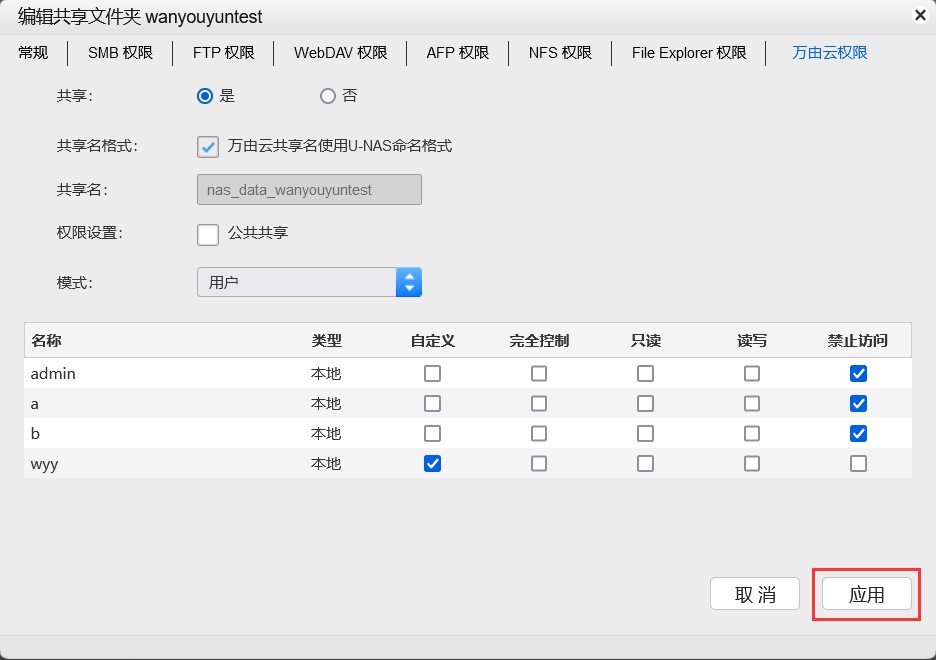The height and width of the screenshot is (660, 936).
Task: Uncheck 自定义 for user wyy
Action: tap(432, 463)
